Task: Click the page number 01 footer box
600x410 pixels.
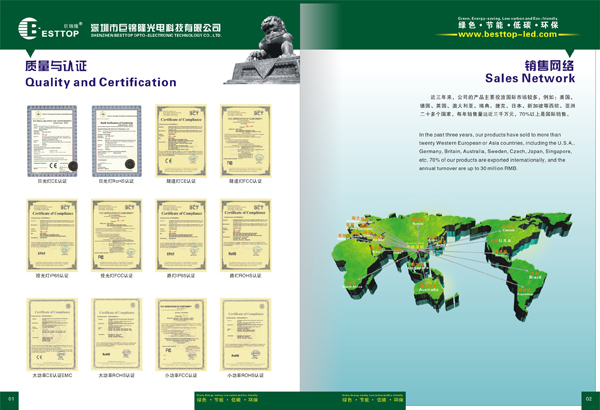Action: click(x=9, y=400)
